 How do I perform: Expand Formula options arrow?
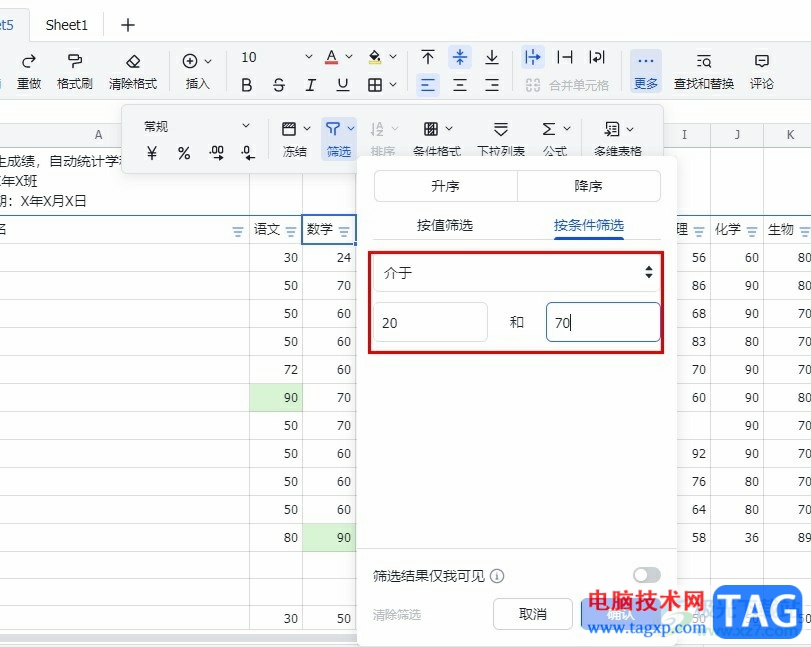click(567, 129)
